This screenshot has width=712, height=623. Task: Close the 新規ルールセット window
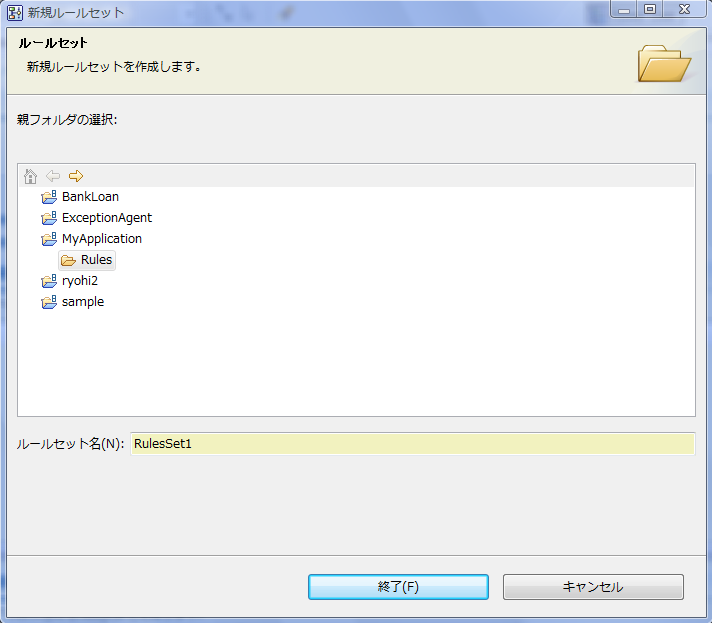click(684, 9)
